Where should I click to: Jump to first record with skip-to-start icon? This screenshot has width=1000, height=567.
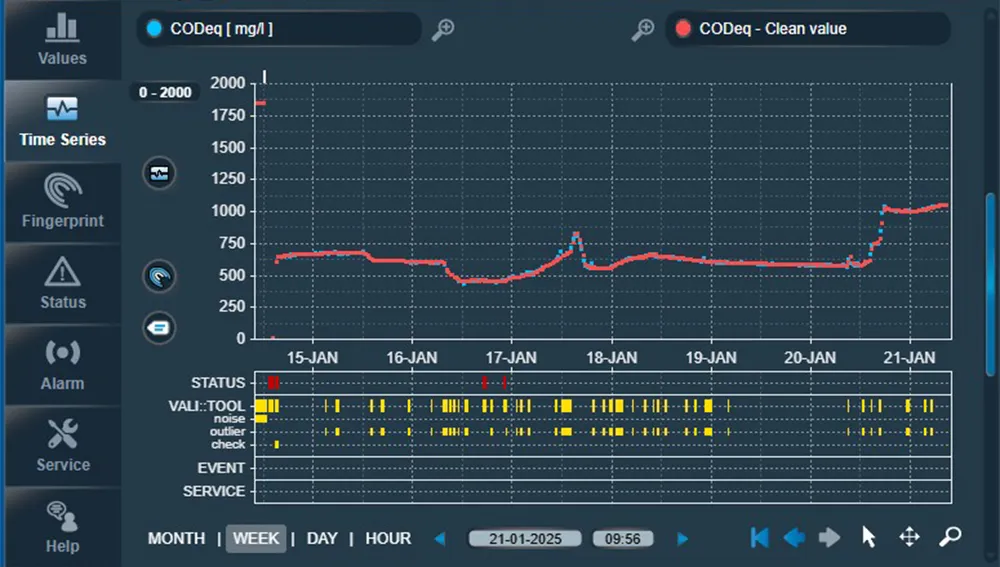[760, 538]
